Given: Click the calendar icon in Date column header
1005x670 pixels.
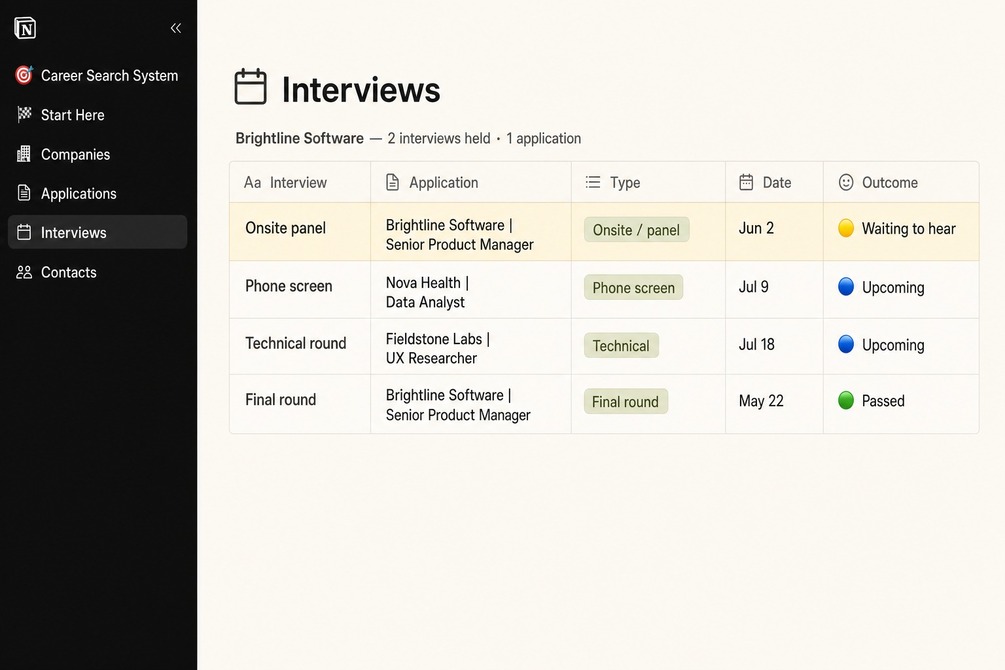Looking at the screenshot, I should tap(746, 182).
